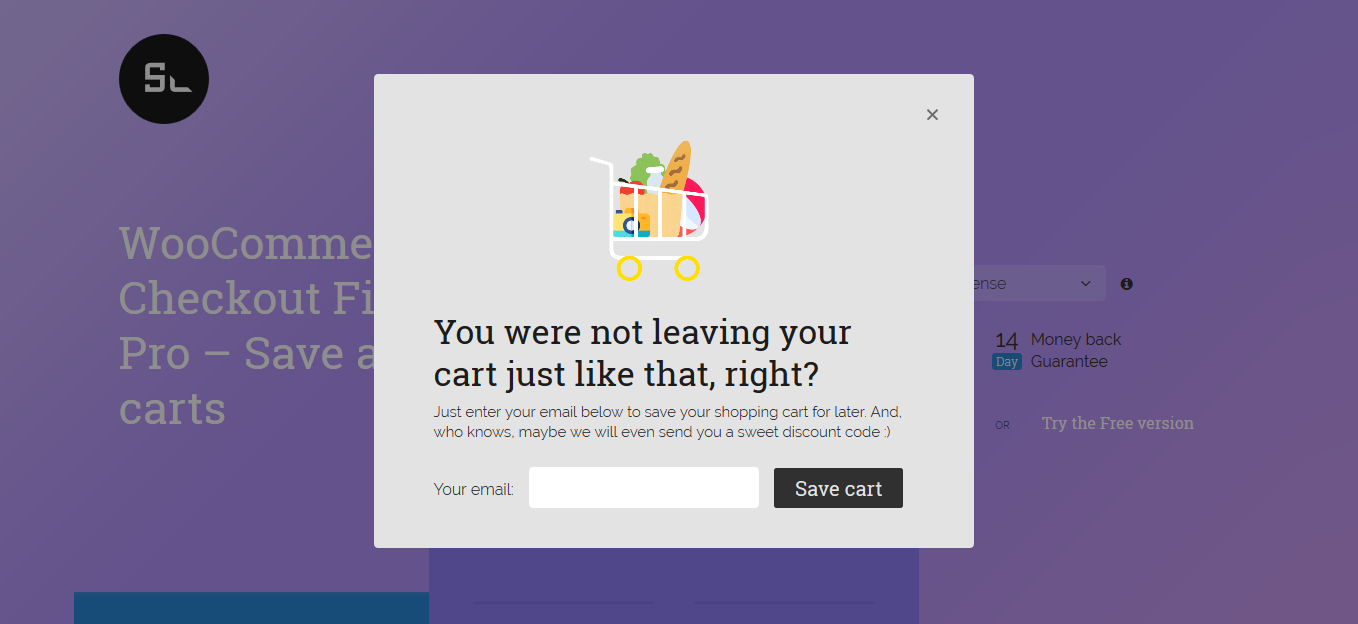The width and height of the screenshot is (1358, 624).
Task: Click the blue Day badge
Action: pos(1007,362)
